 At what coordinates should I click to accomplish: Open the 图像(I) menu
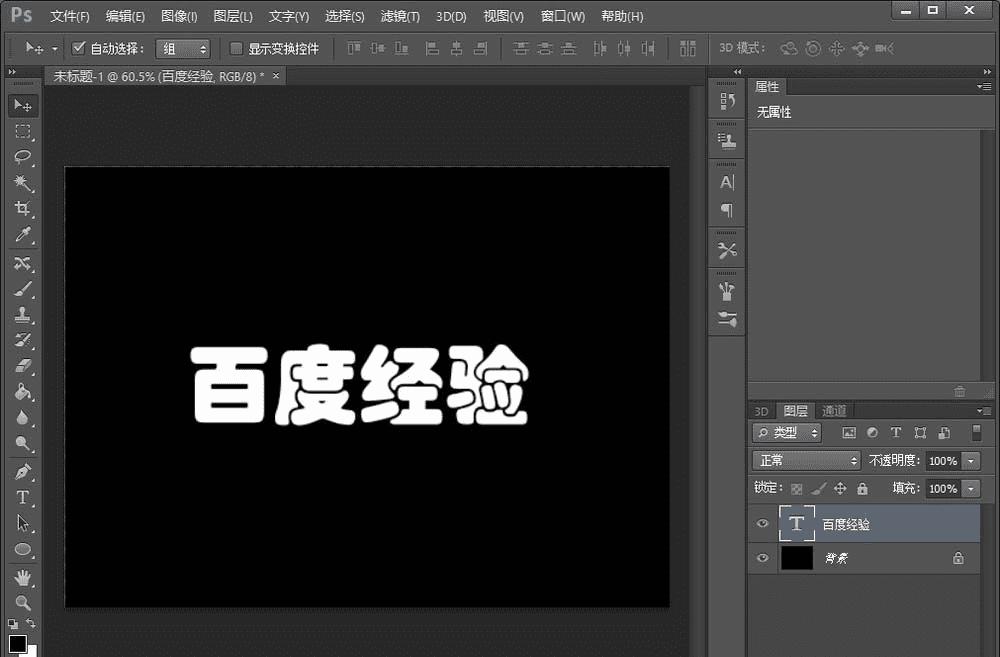coord(179,16)
